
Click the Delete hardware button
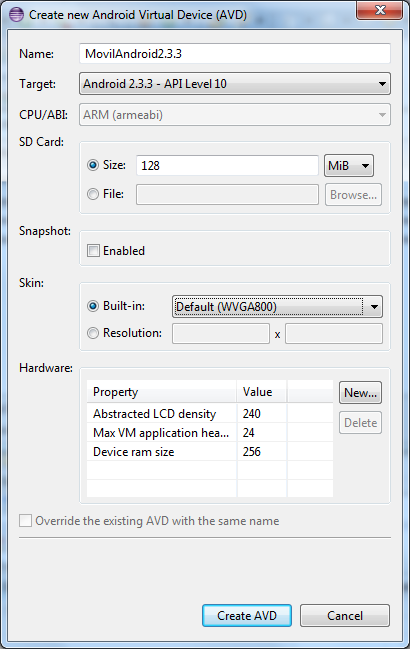pos(360,423)
